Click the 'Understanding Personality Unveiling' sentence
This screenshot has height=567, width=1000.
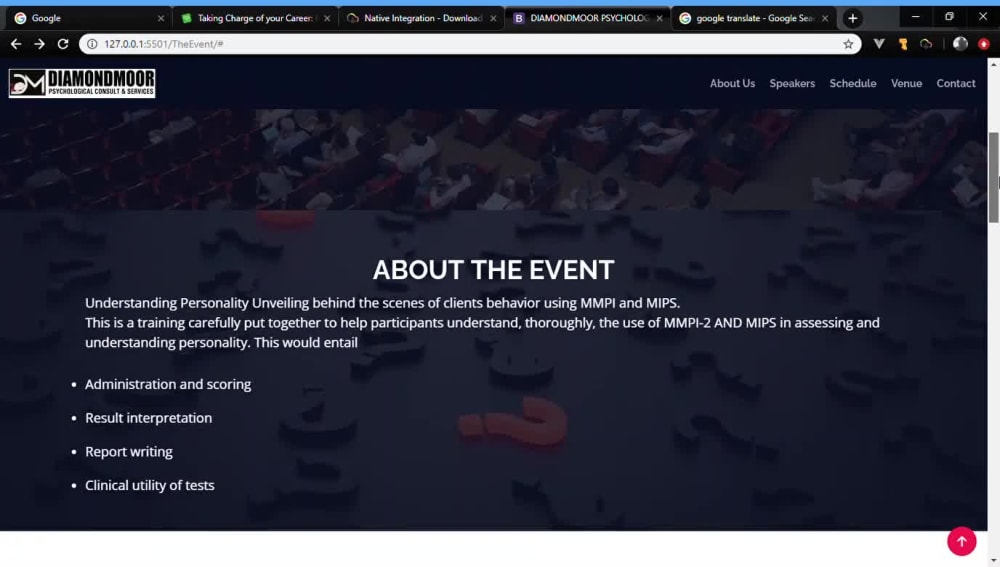(x=383, y=303)
